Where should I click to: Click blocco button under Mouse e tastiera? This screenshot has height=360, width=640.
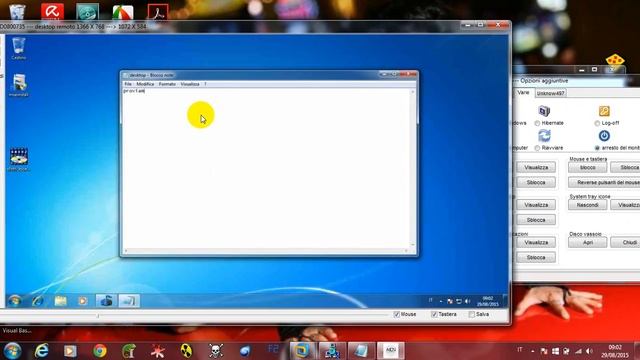(x=587, y=168)
